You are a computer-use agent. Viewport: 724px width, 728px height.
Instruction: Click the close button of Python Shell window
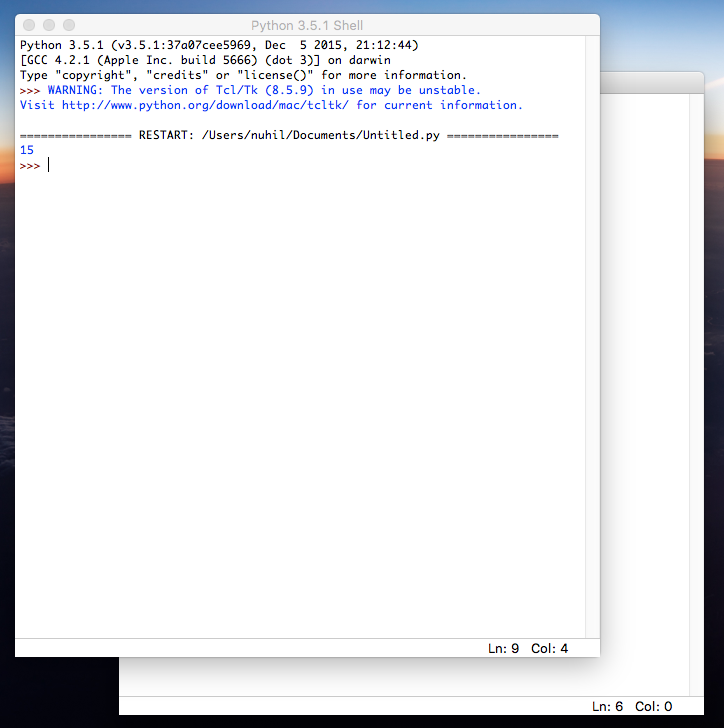tap(29, 25)
